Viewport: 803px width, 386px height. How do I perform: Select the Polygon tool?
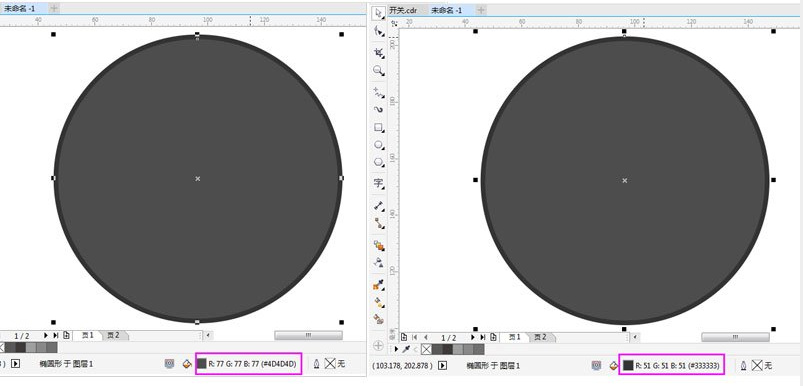pyautogui.click(x=378, y=162)
